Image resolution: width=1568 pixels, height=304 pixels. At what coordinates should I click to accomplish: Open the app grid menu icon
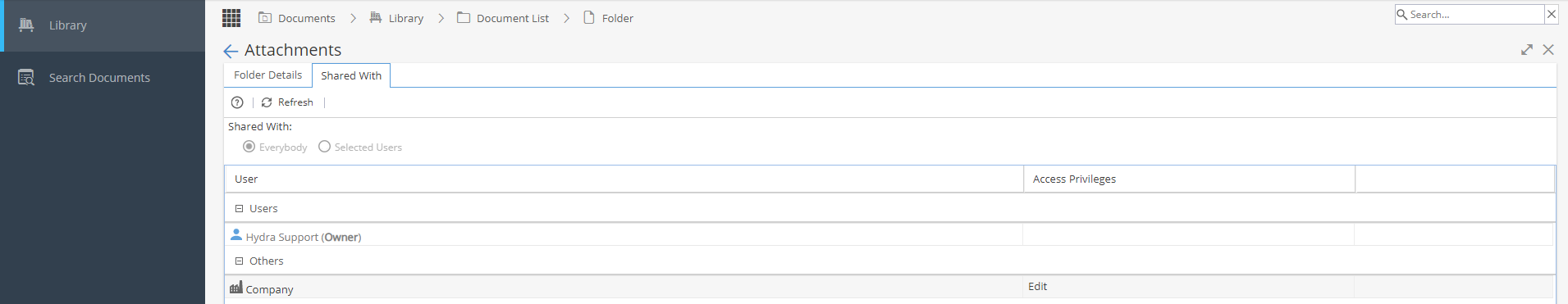231,18
